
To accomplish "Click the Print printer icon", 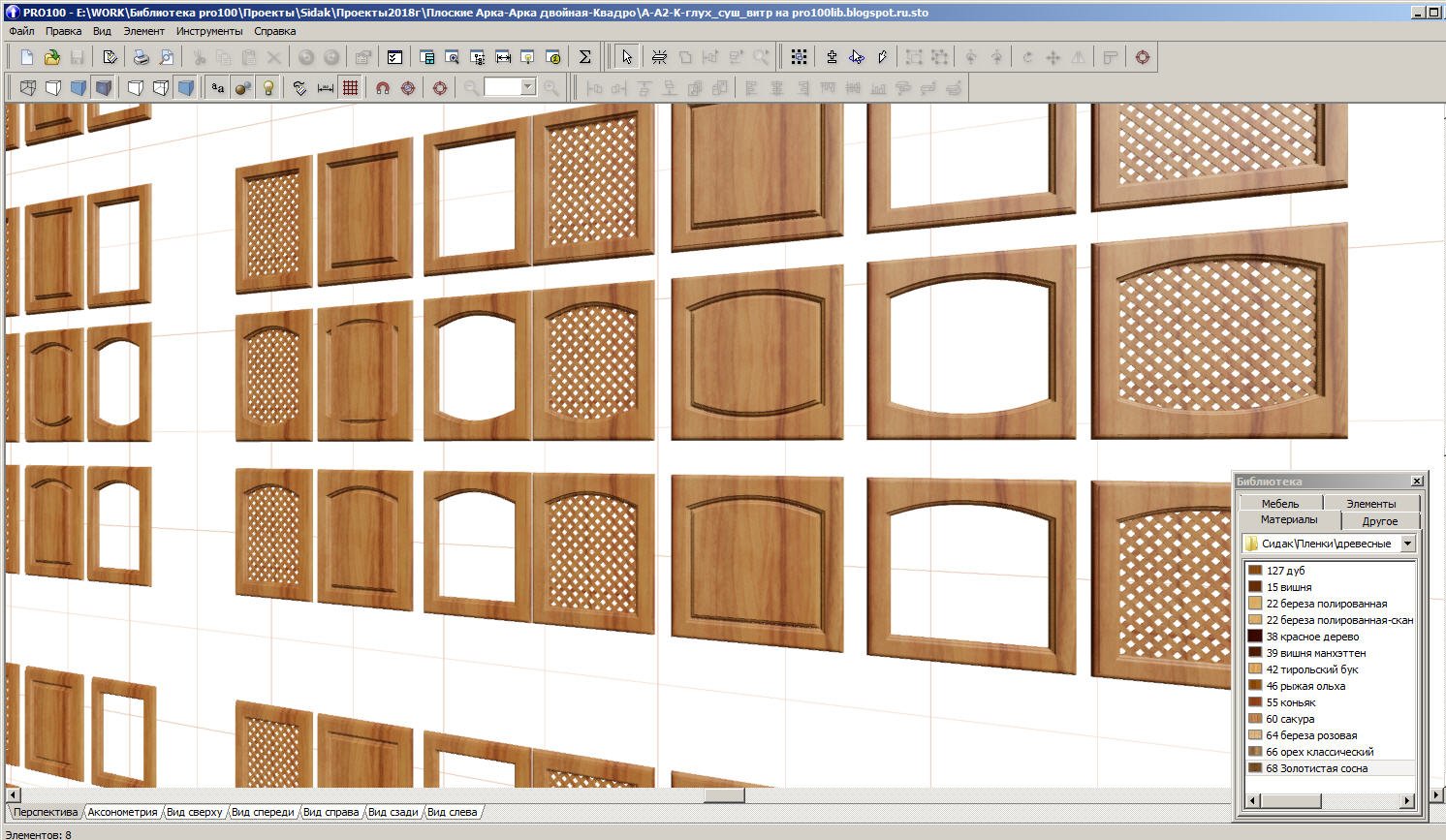I will pyautogui.click(x=141, y=57).
